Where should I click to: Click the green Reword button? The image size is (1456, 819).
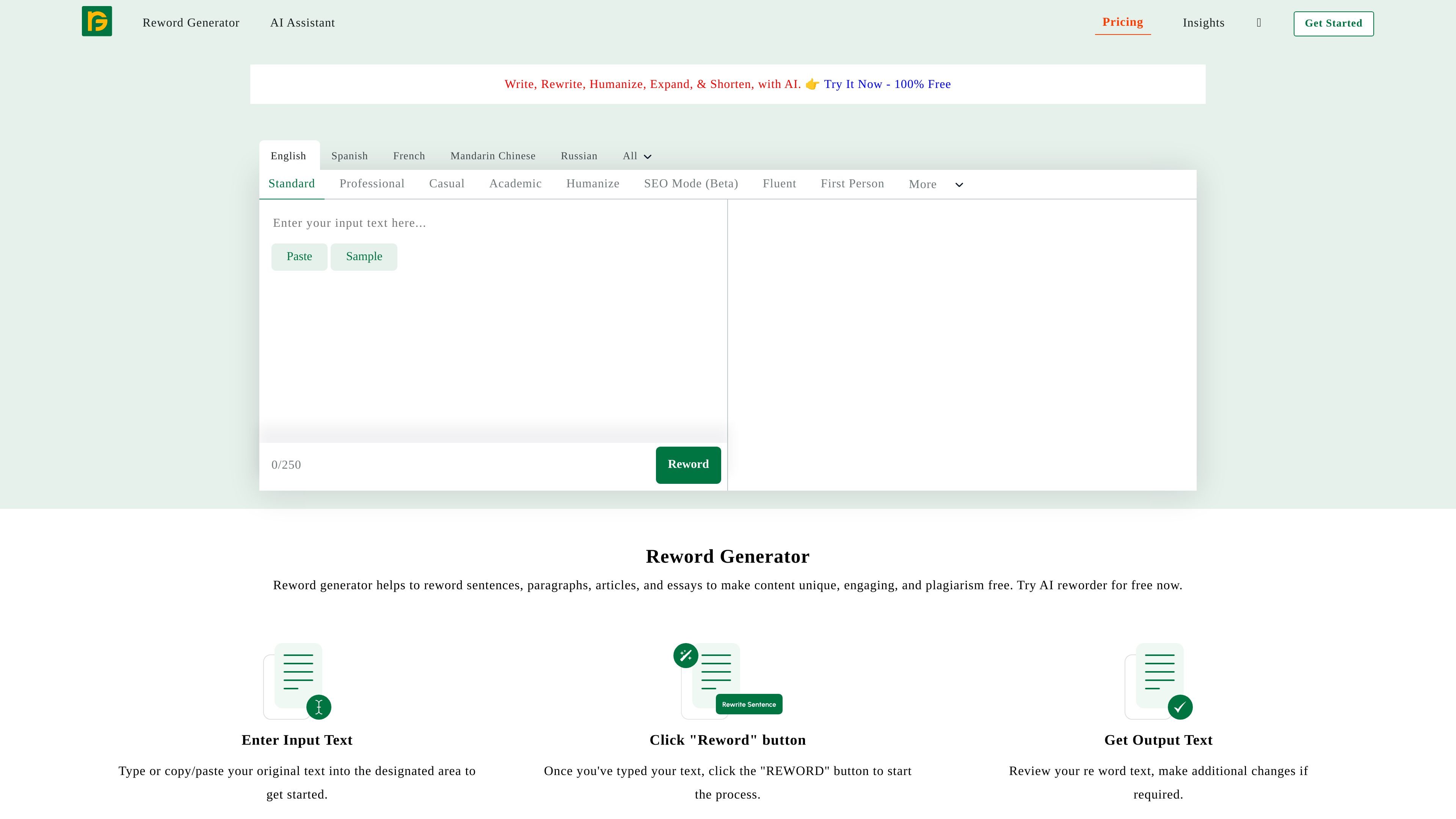(x=688, y=464)
